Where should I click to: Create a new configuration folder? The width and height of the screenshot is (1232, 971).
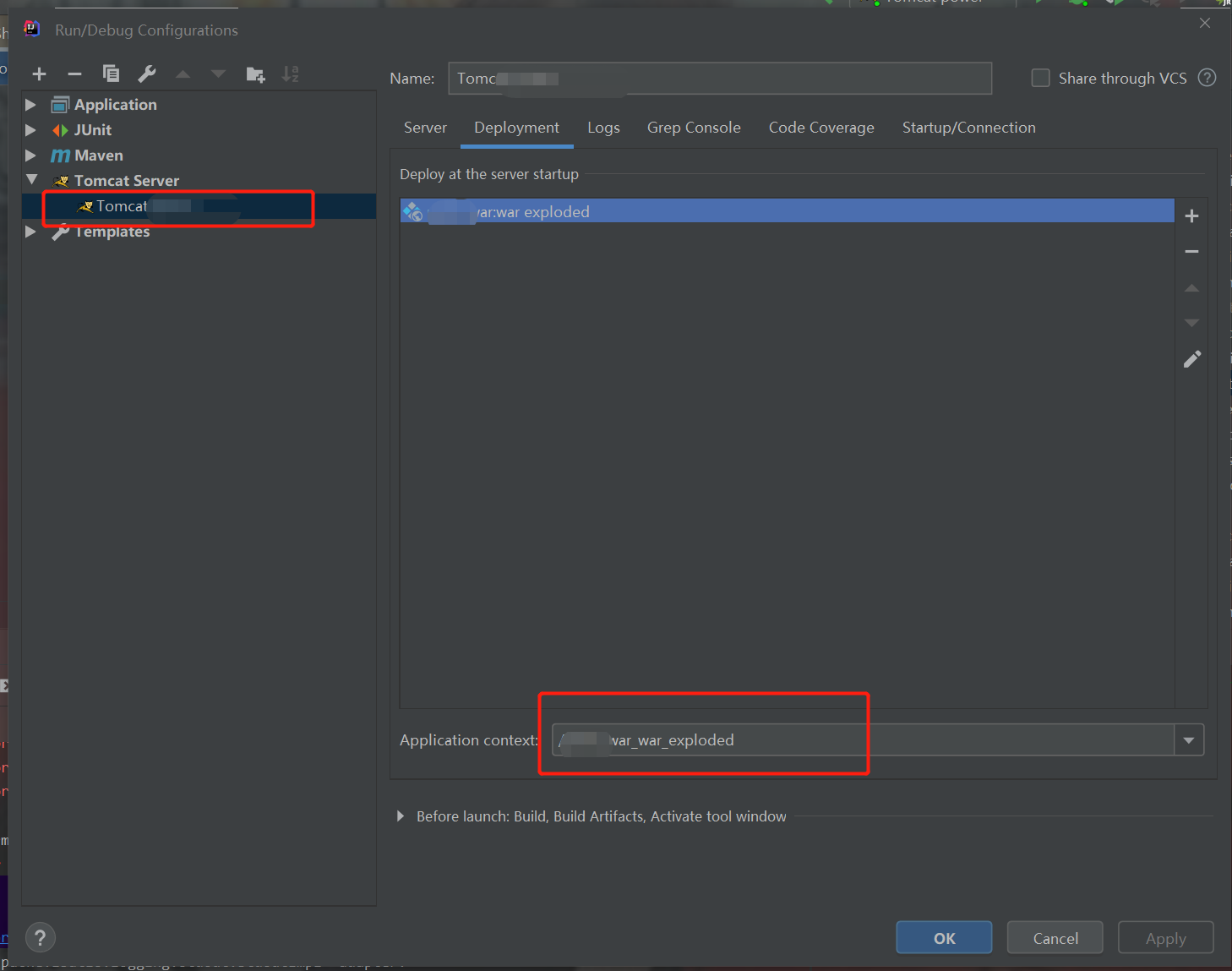click(x=255, y=74)
